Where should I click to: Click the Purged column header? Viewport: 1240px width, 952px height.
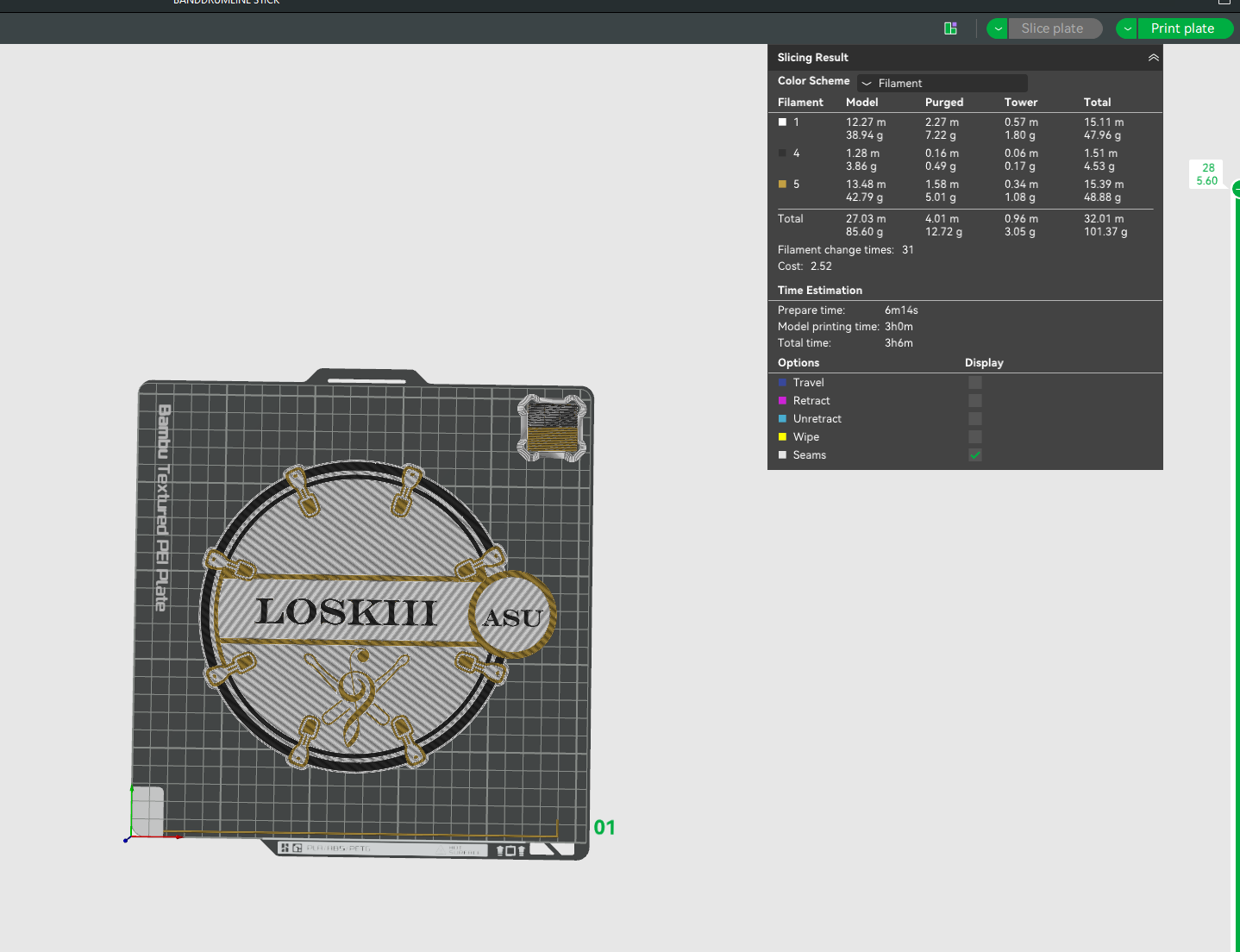pyautogui.click(x=944, y=102)
